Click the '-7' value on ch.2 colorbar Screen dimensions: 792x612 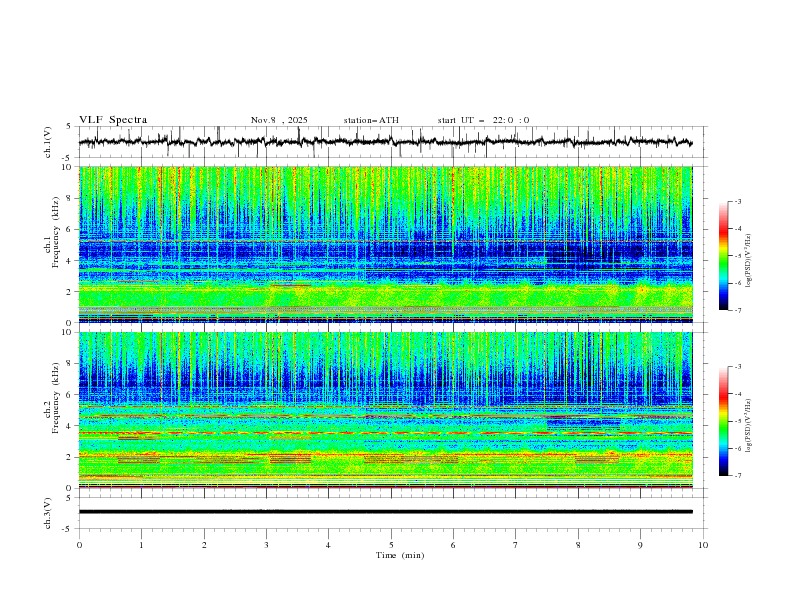point(738,476)
